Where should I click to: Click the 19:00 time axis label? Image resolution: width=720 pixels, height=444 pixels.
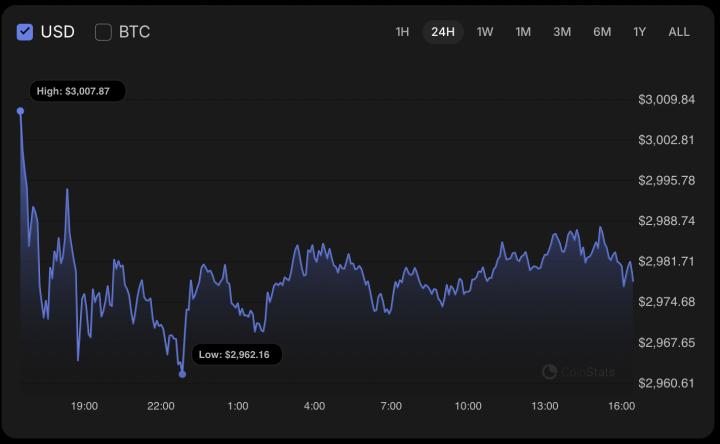[x=84, y=406]
